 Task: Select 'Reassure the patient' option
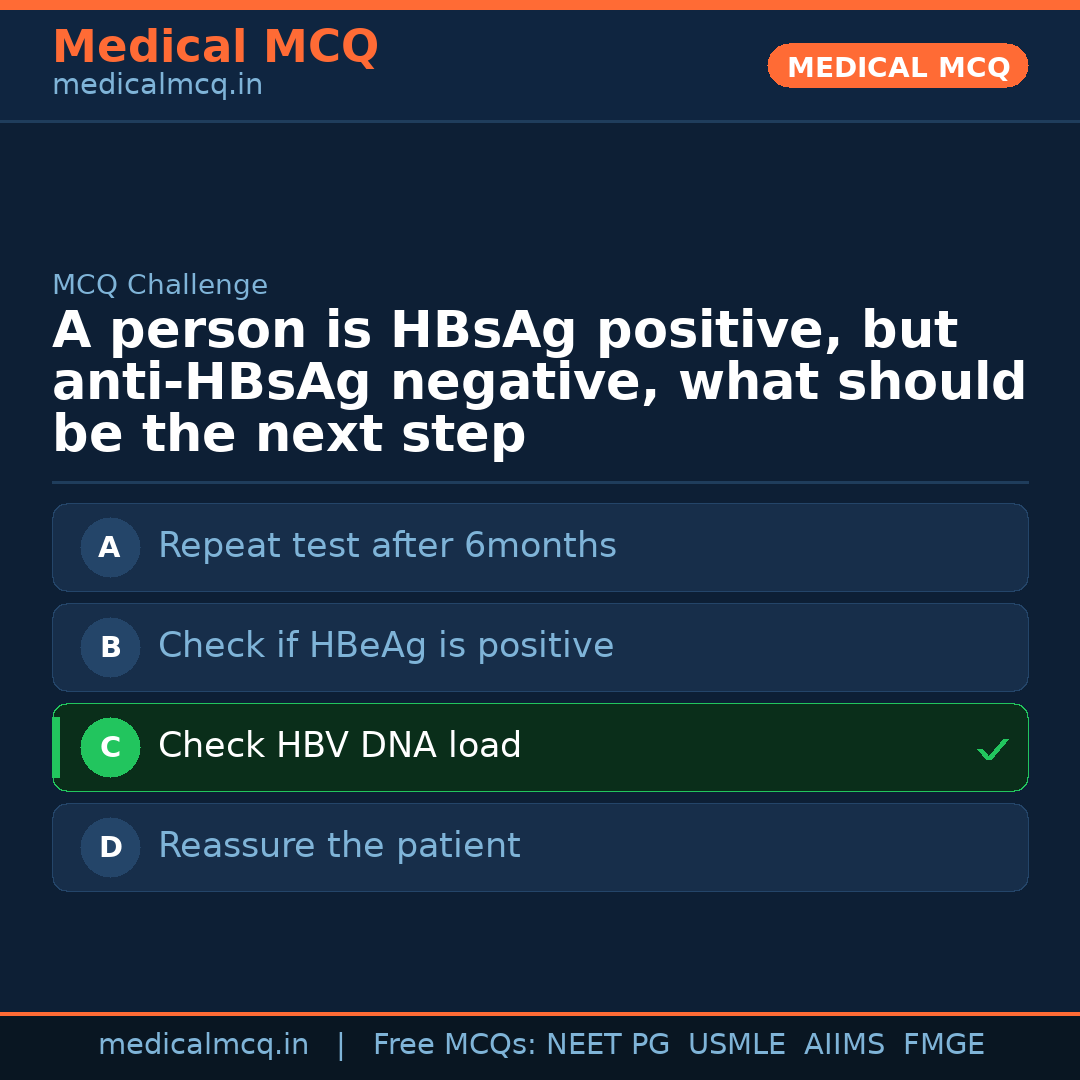click(x=339, y=846)
